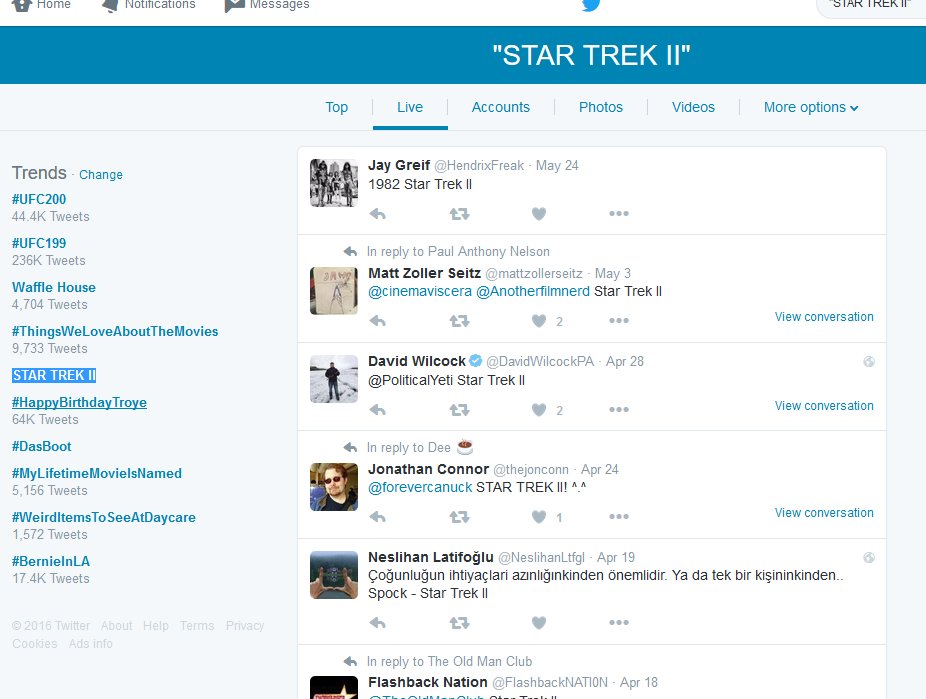
Task: Open more options on Jay Greif's tweet
Action: (619, 214)
